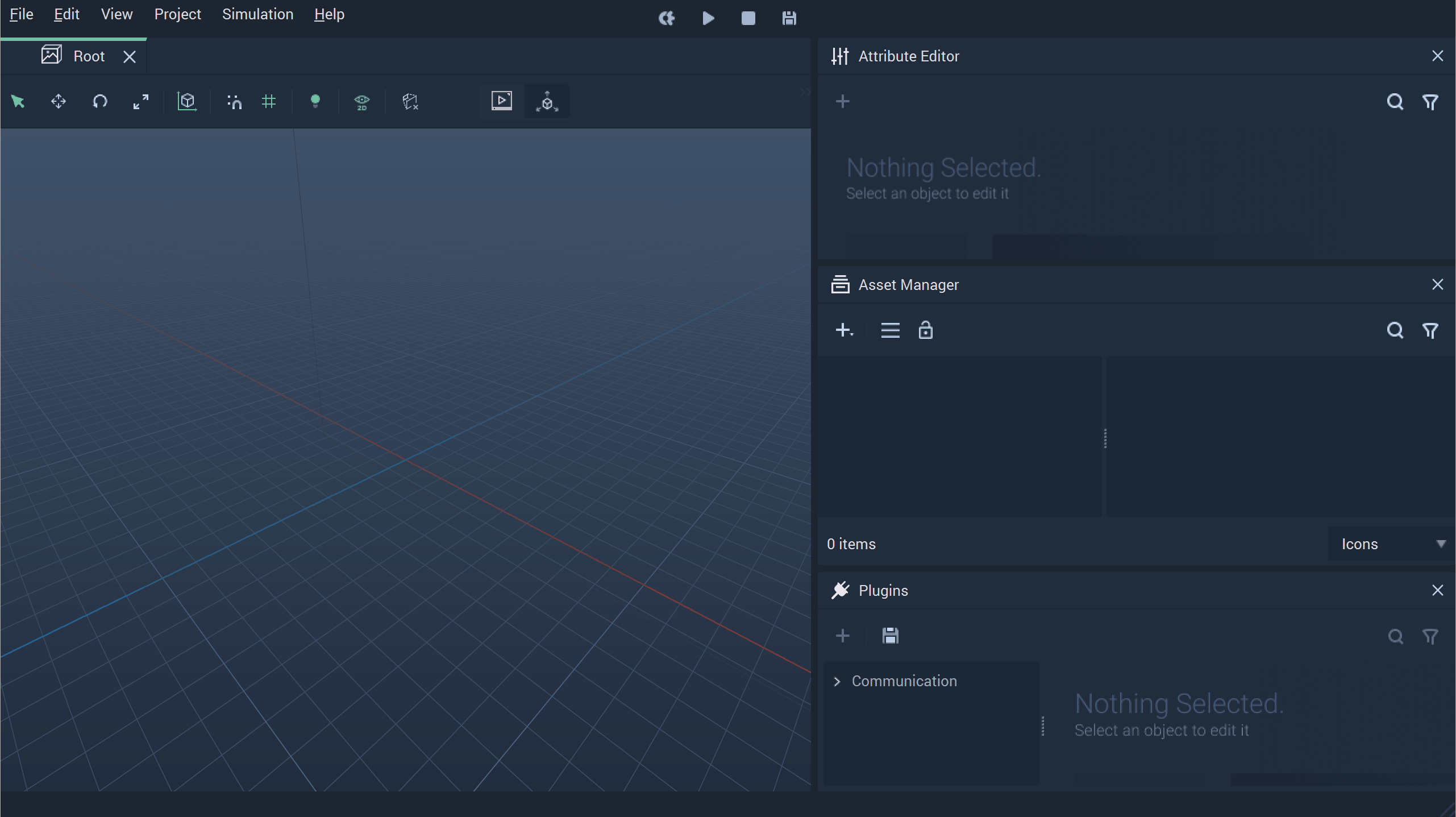
Task: Click the Asset Manager panel icon
Action: tap(840, 284)
